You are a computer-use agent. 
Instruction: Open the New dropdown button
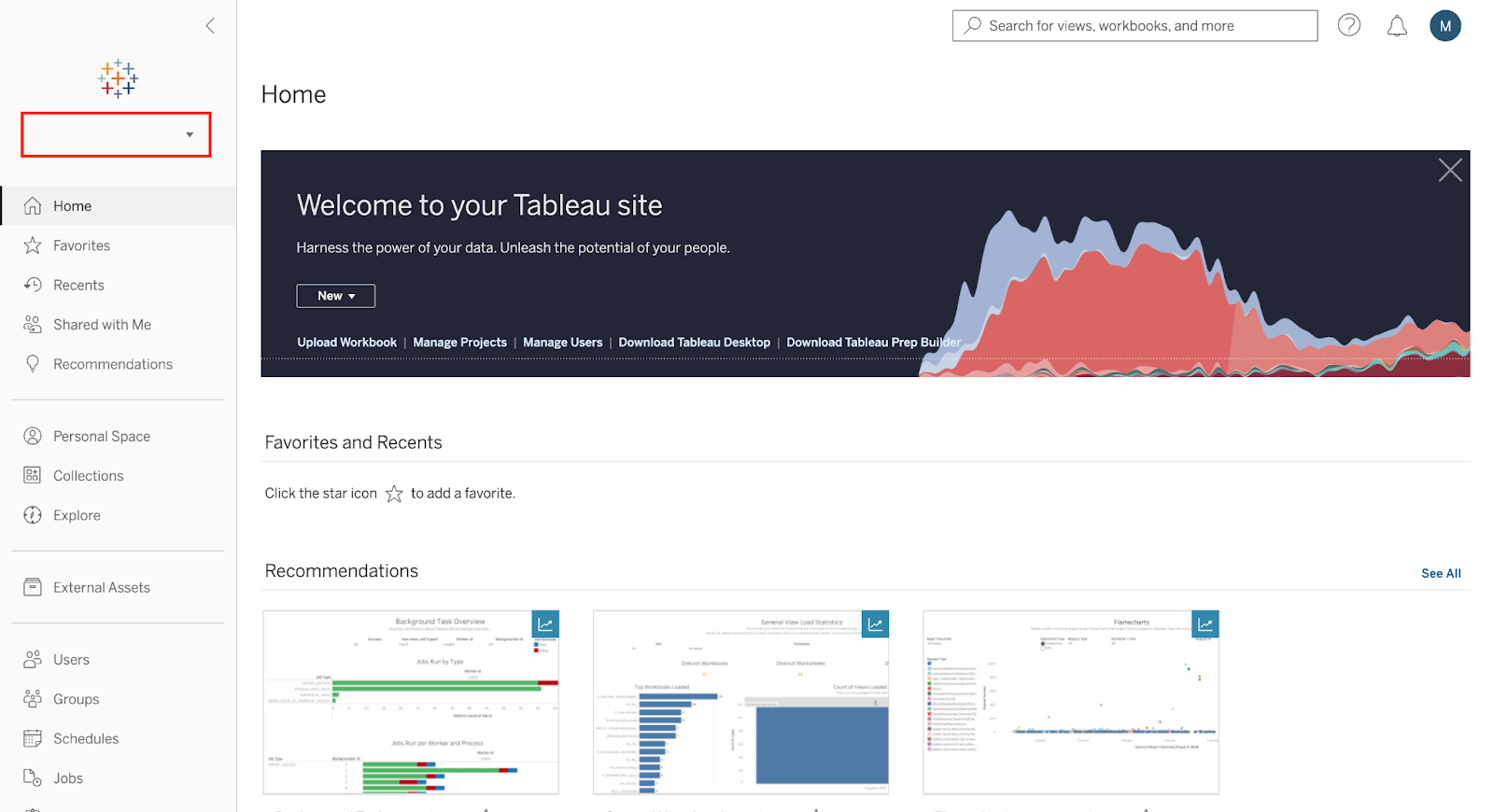coord(336,296)
